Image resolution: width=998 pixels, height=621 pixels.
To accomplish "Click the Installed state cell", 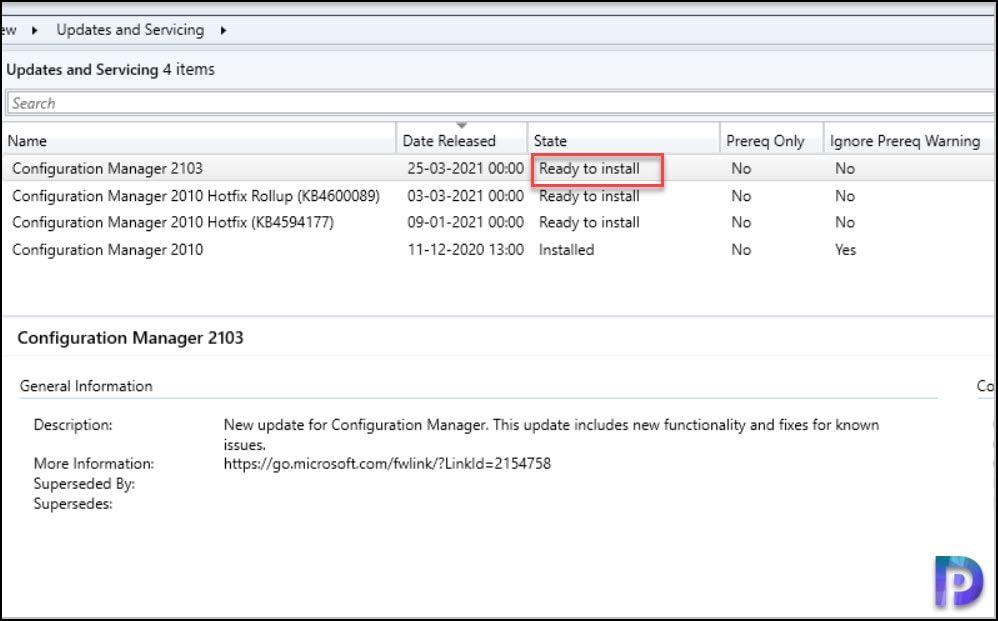I will point(566,249).
